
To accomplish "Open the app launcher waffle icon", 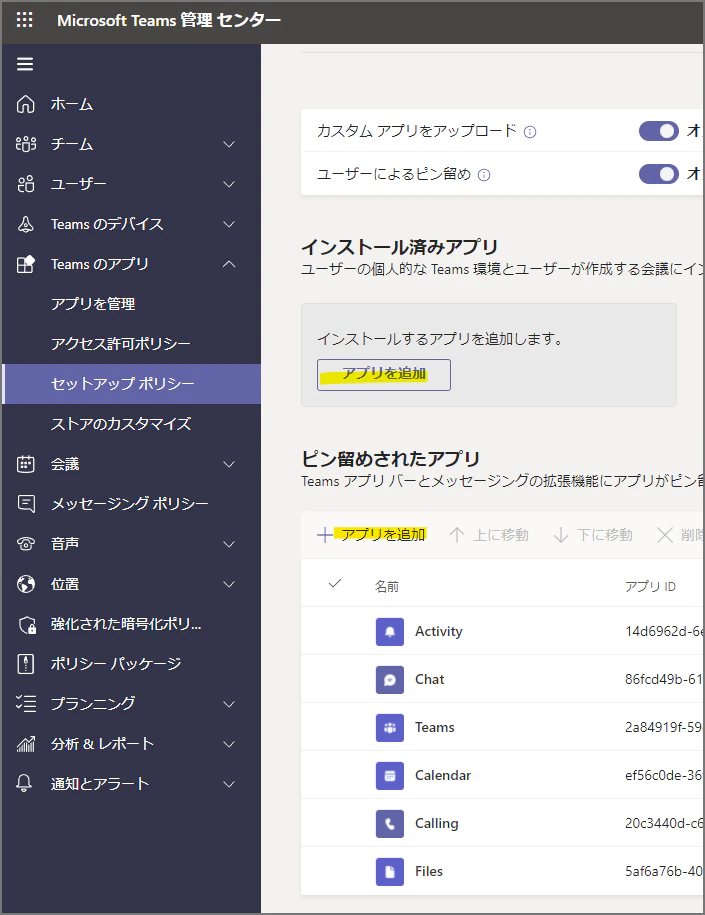I will click(x=25, y=20).
